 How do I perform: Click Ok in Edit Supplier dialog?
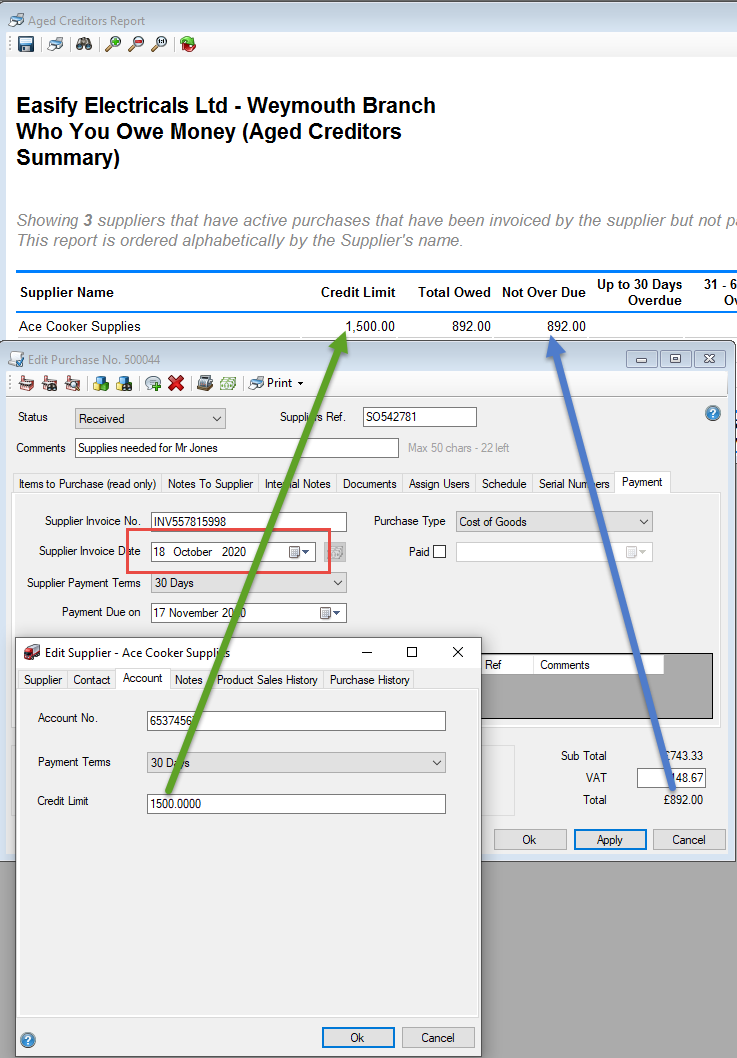357,1038
